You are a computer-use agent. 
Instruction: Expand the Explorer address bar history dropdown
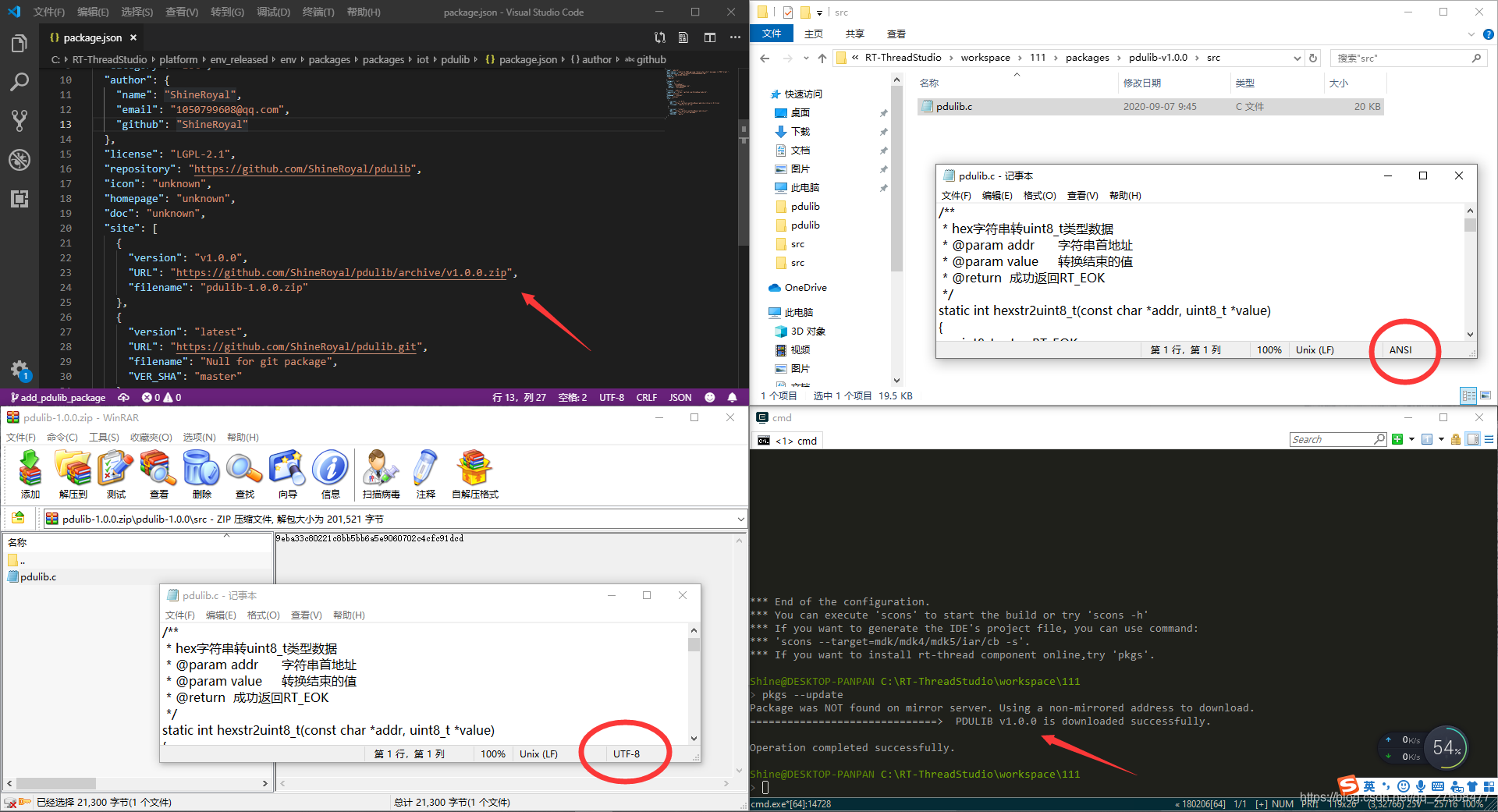tap(1297, 58)
